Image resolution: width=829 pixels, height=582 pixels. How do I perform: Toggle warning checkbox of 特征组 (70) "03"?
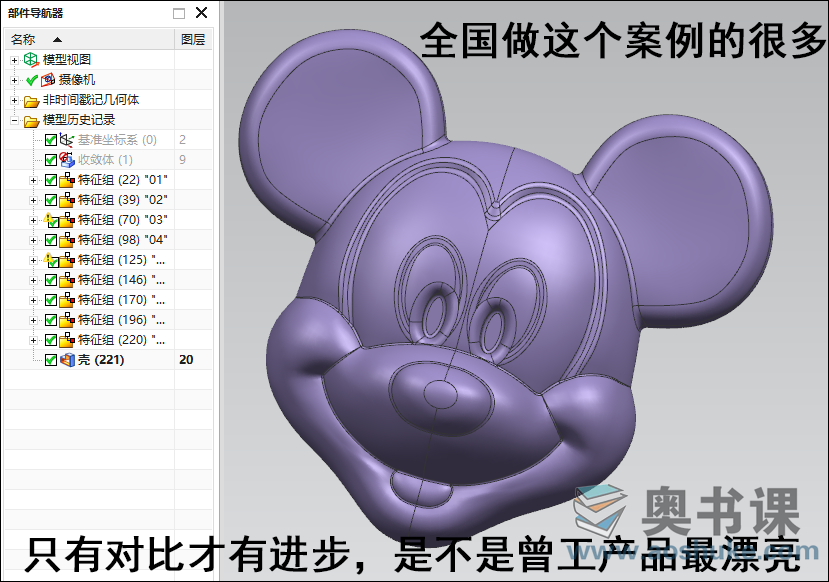click(x=51, y=220)
